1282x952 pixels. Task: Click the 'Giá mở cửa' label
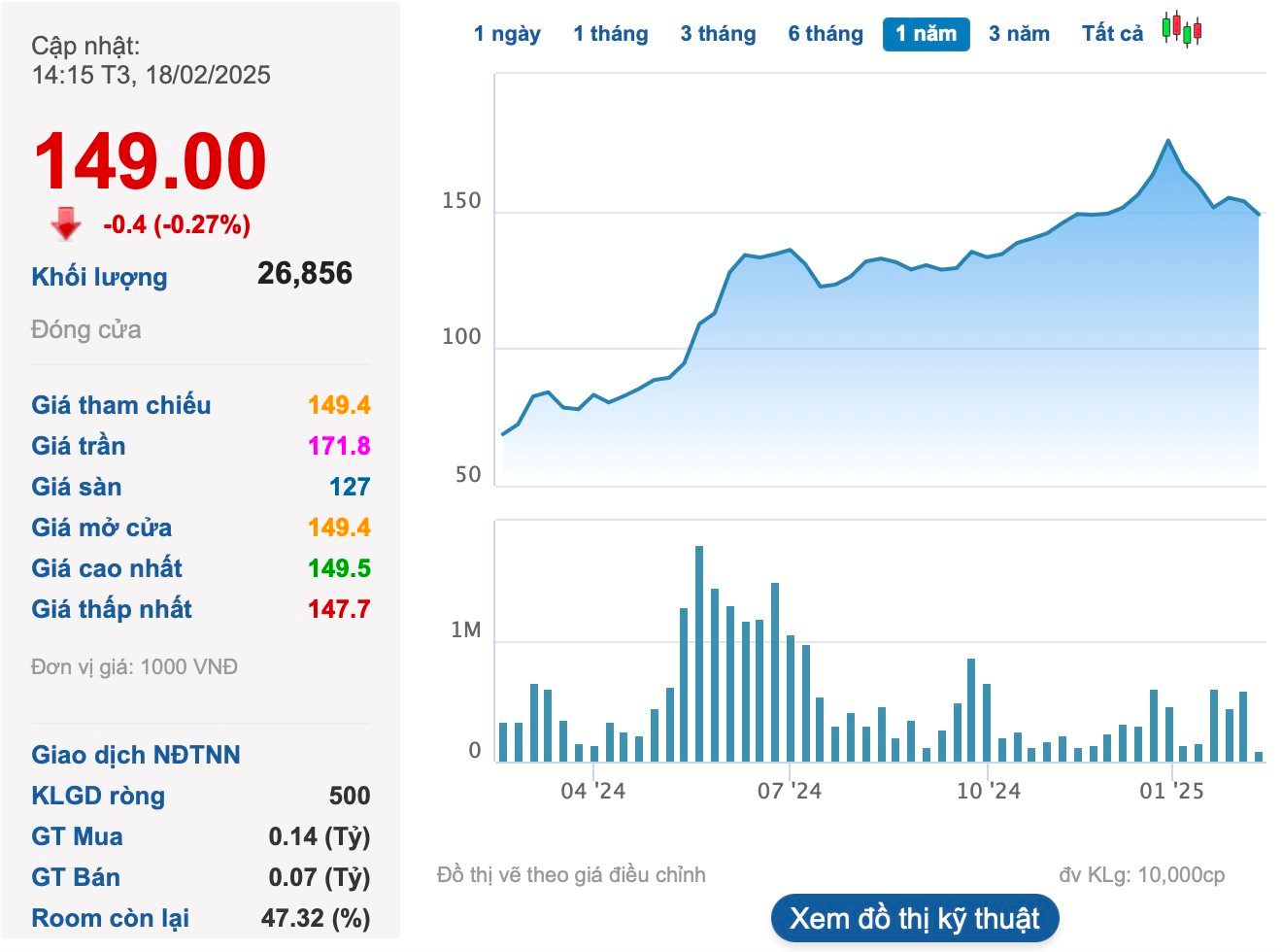[102, 527]
